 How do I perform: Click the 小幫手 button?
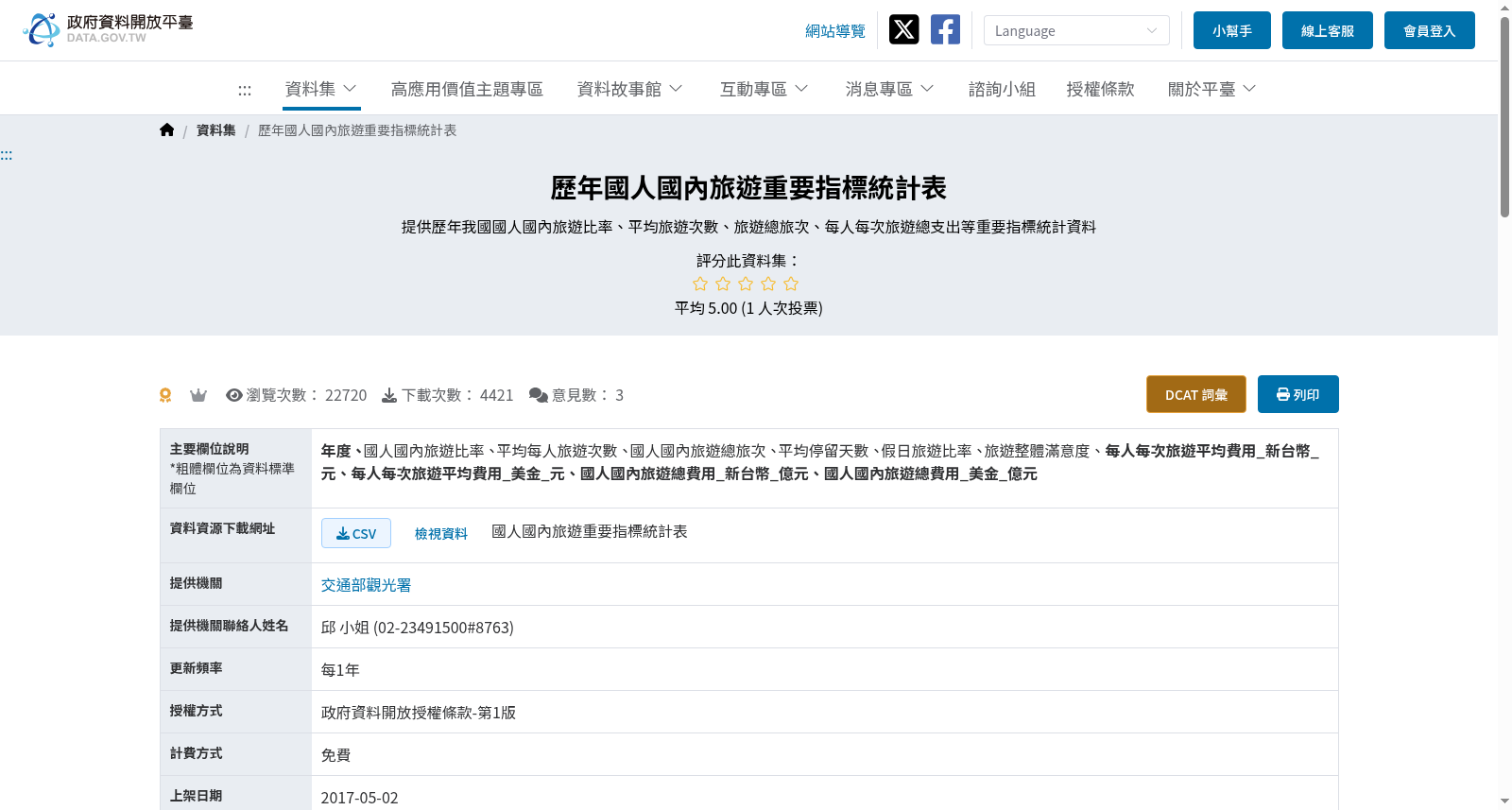pyautogui.click(x=1232, y=30)
